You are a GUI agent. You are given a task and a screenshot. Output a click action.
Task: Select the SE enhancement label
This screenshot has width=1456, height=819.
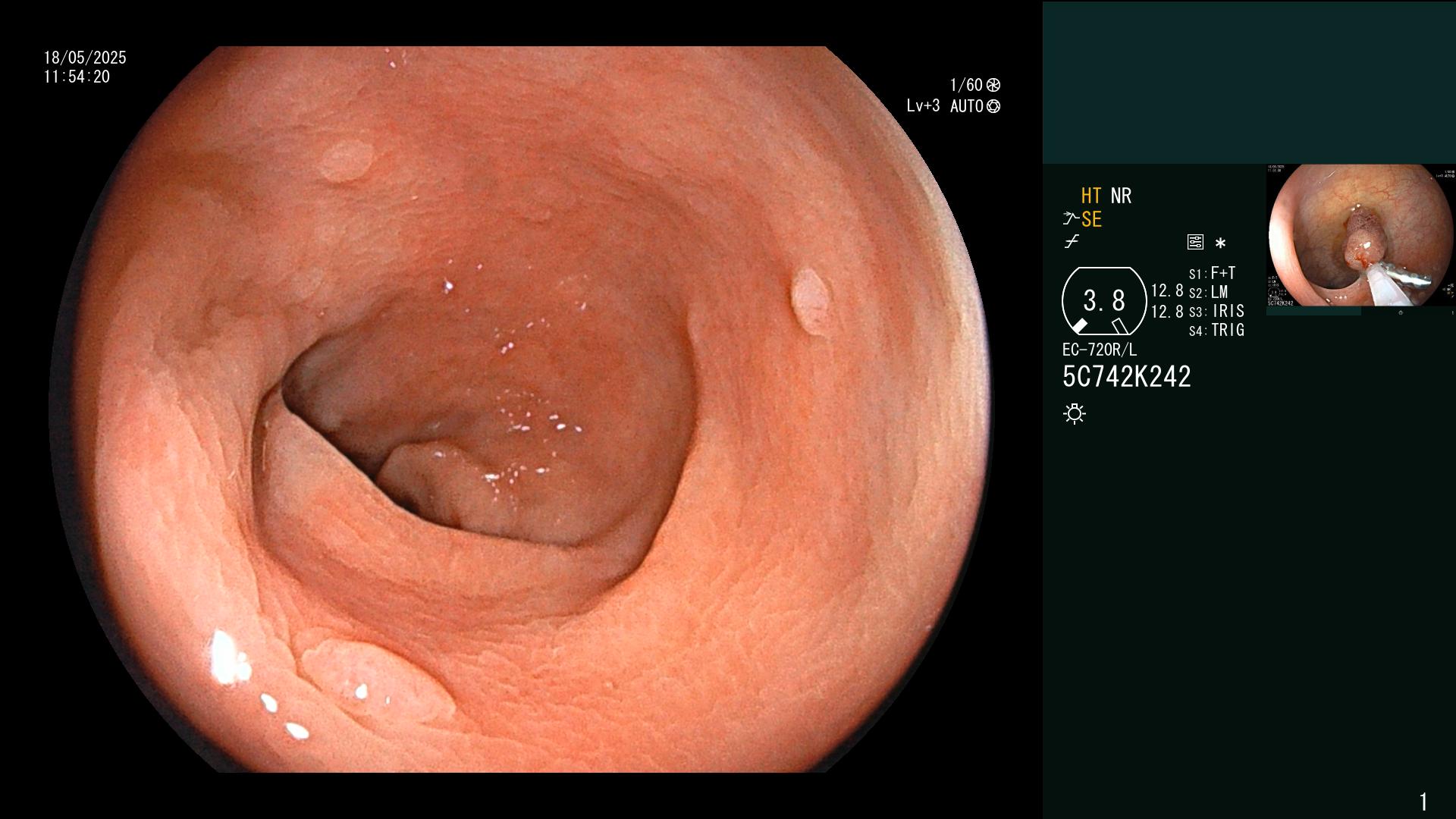point(1091,219)
